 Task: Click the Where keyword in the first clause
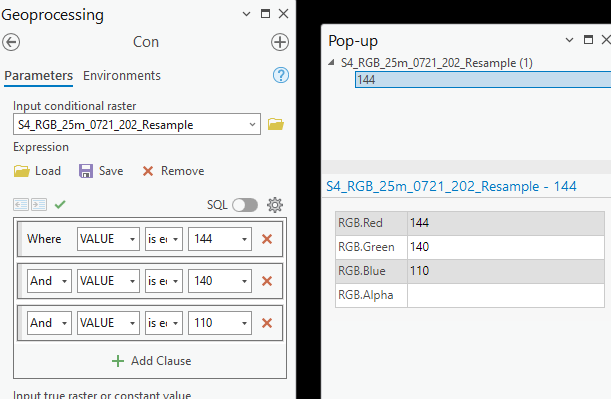coord(44,239)
